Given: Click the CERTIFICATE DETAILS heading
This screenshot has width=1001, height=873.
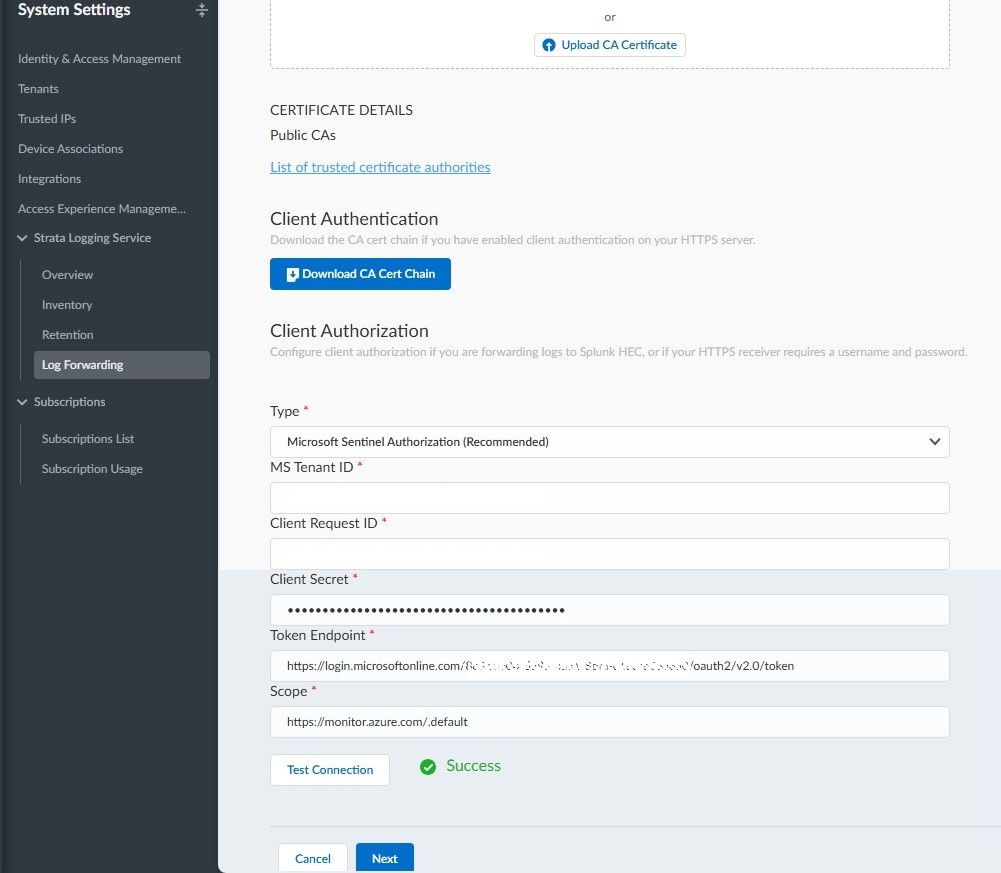Looking at the screenshot, I should [342, 110].
